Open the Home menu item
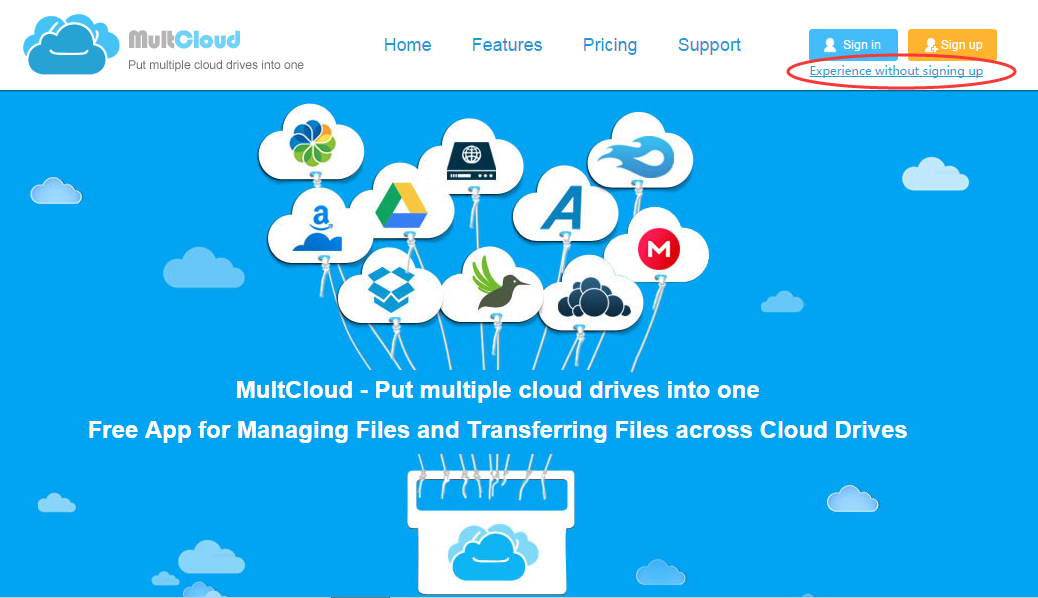The width and height of the screenshot is (1038, 598). coord(407,45)
